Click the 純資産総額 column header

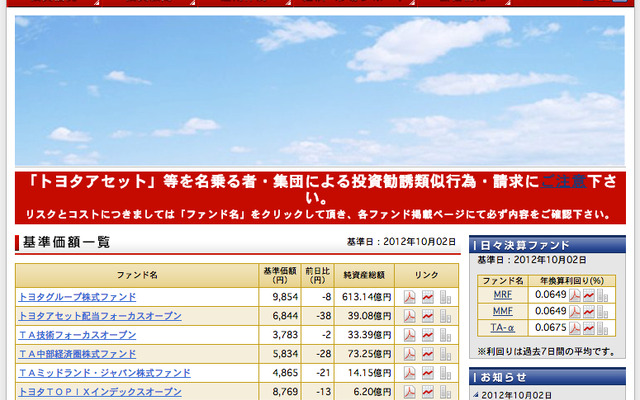pos(364,275)
